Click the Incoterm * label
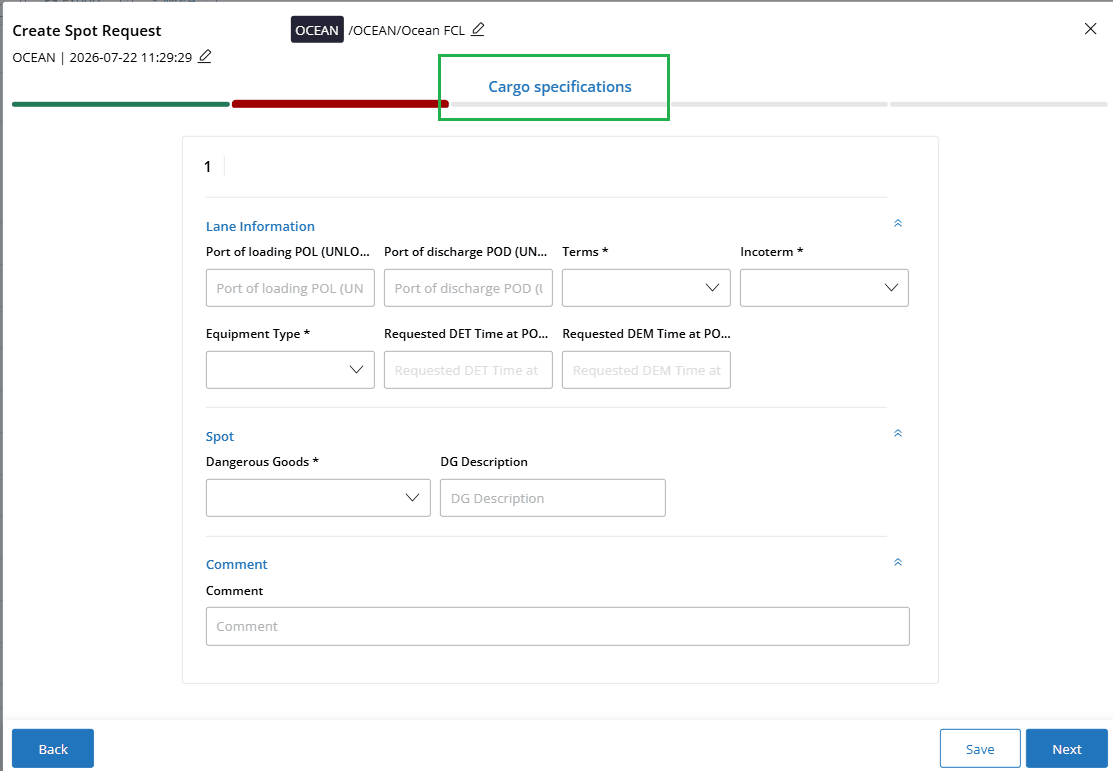 coord(772,252)
